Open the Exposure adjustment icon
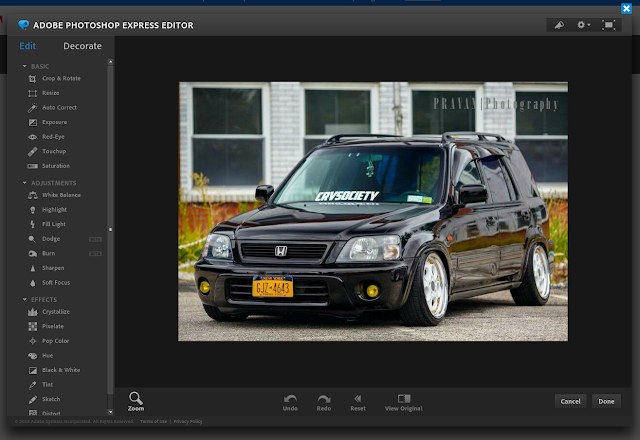This screenshot has width=640, height=440. 33,122
